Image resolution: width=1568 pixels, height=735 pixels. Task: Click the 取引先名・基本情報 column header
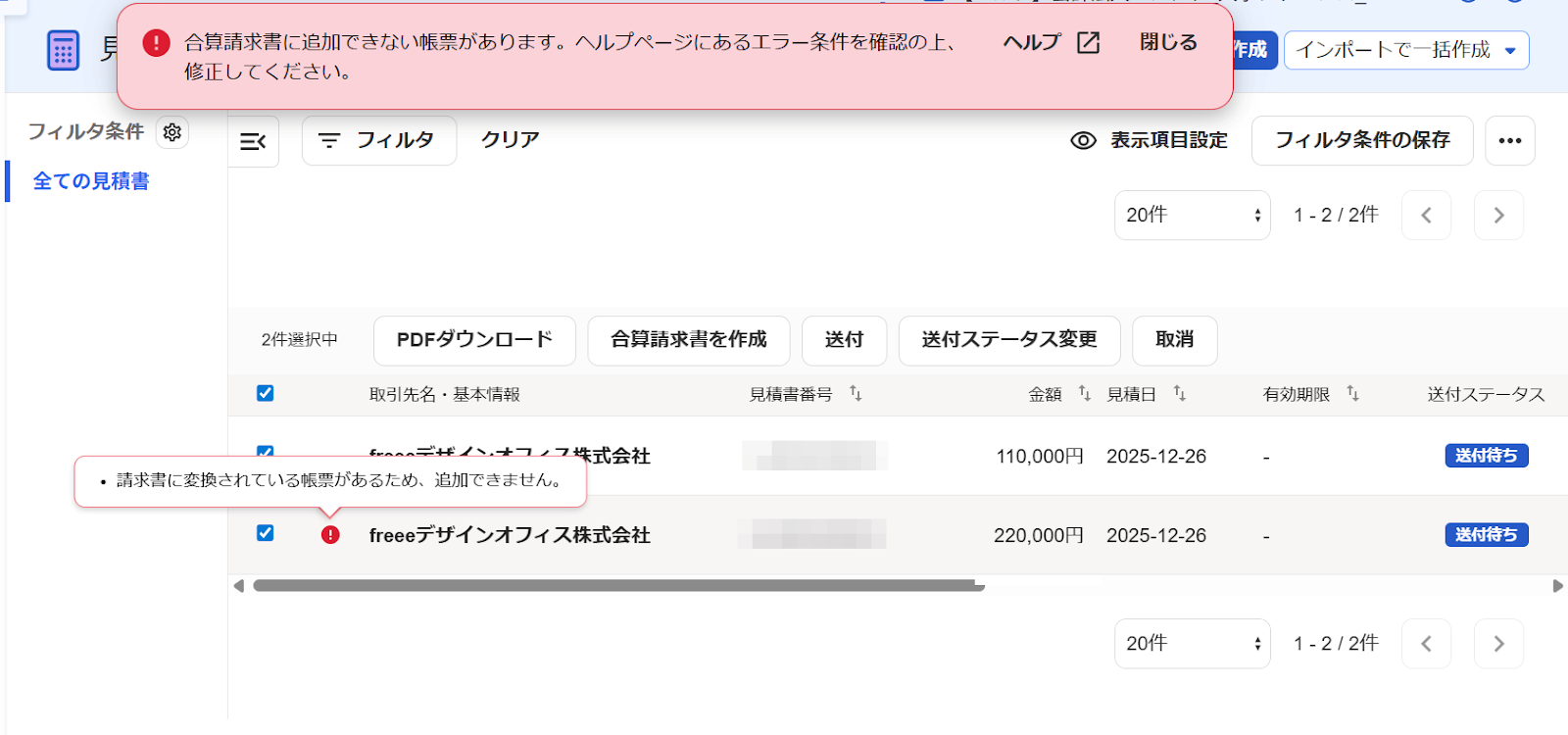coord(444,394)
